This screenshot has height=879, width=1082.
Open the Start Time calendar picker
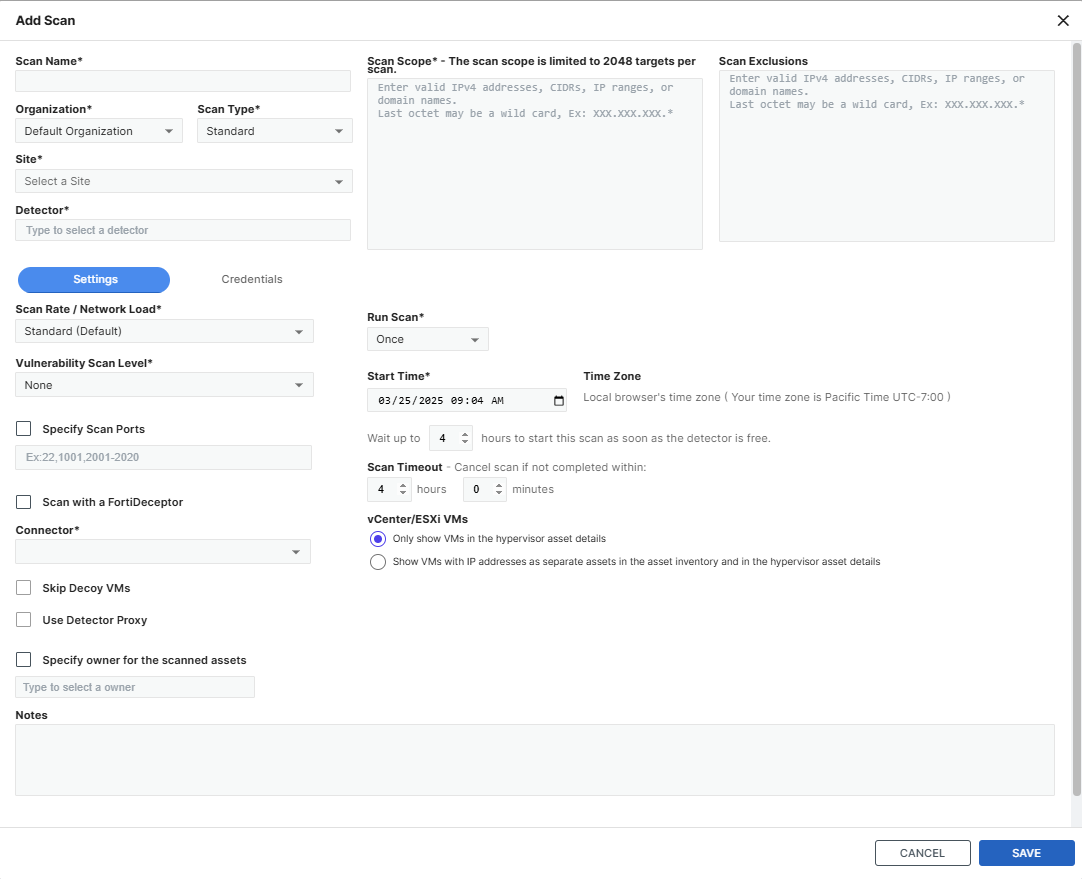[x=559, y=401]
